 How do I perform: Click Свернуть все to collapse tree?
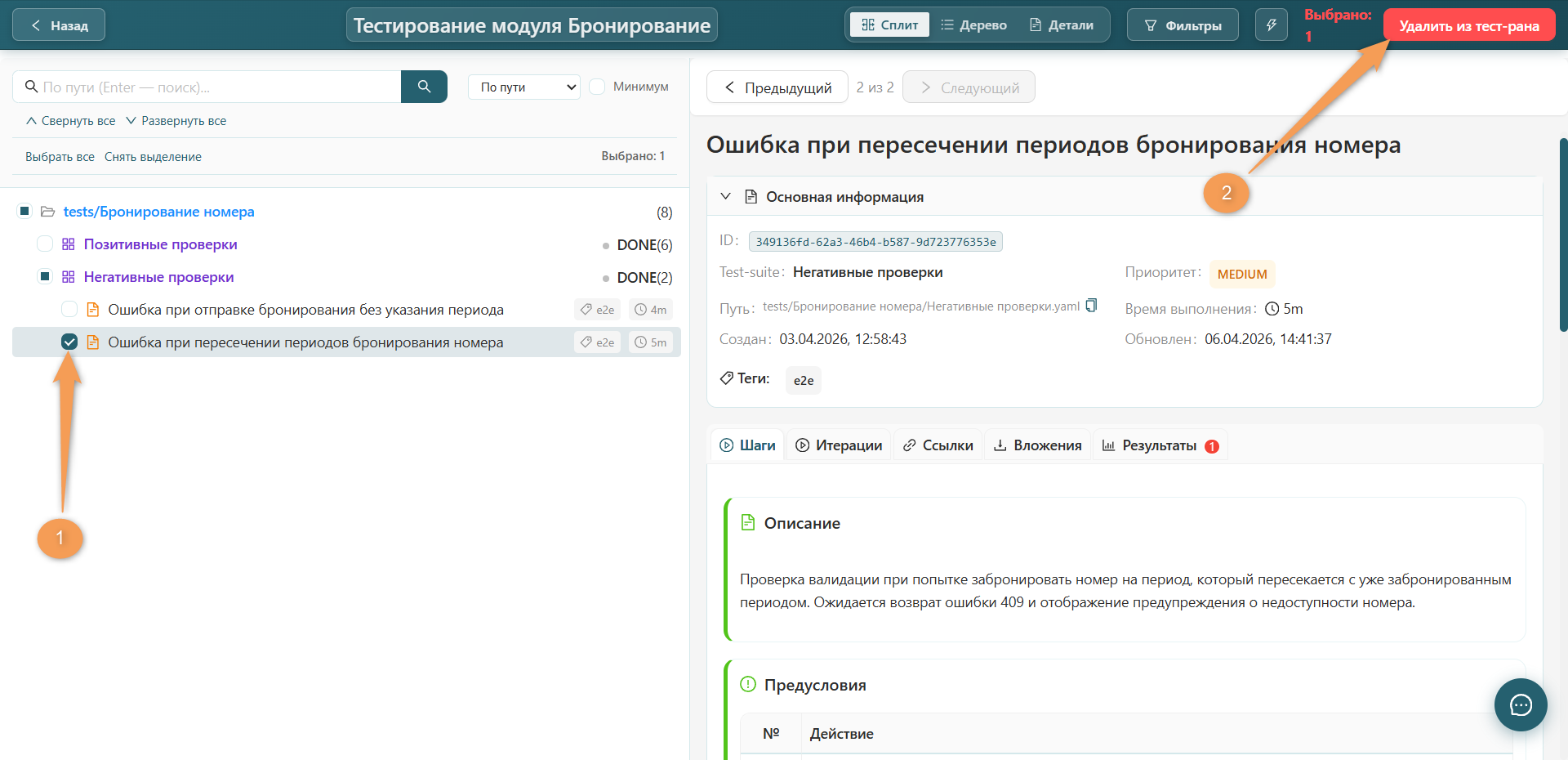[70, 121]
